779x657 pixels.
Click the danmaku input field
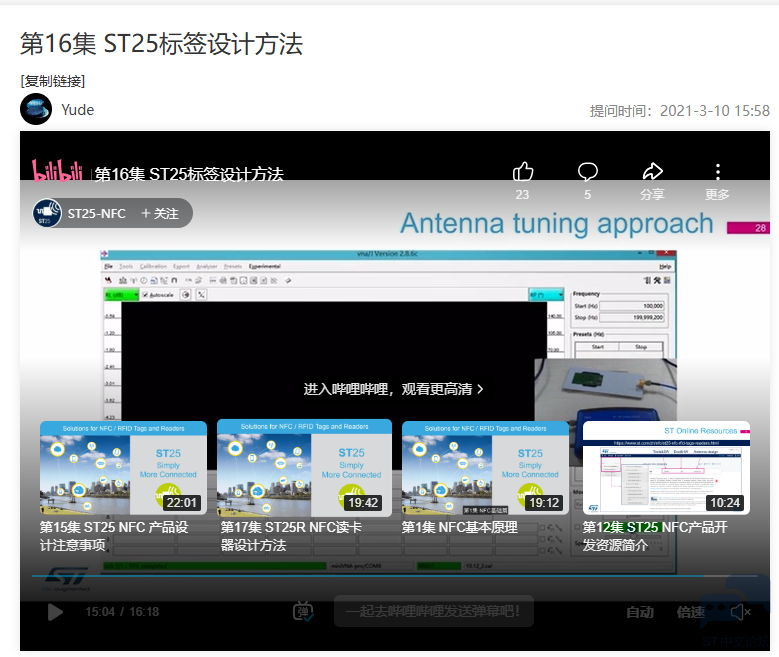coord(434,611)
